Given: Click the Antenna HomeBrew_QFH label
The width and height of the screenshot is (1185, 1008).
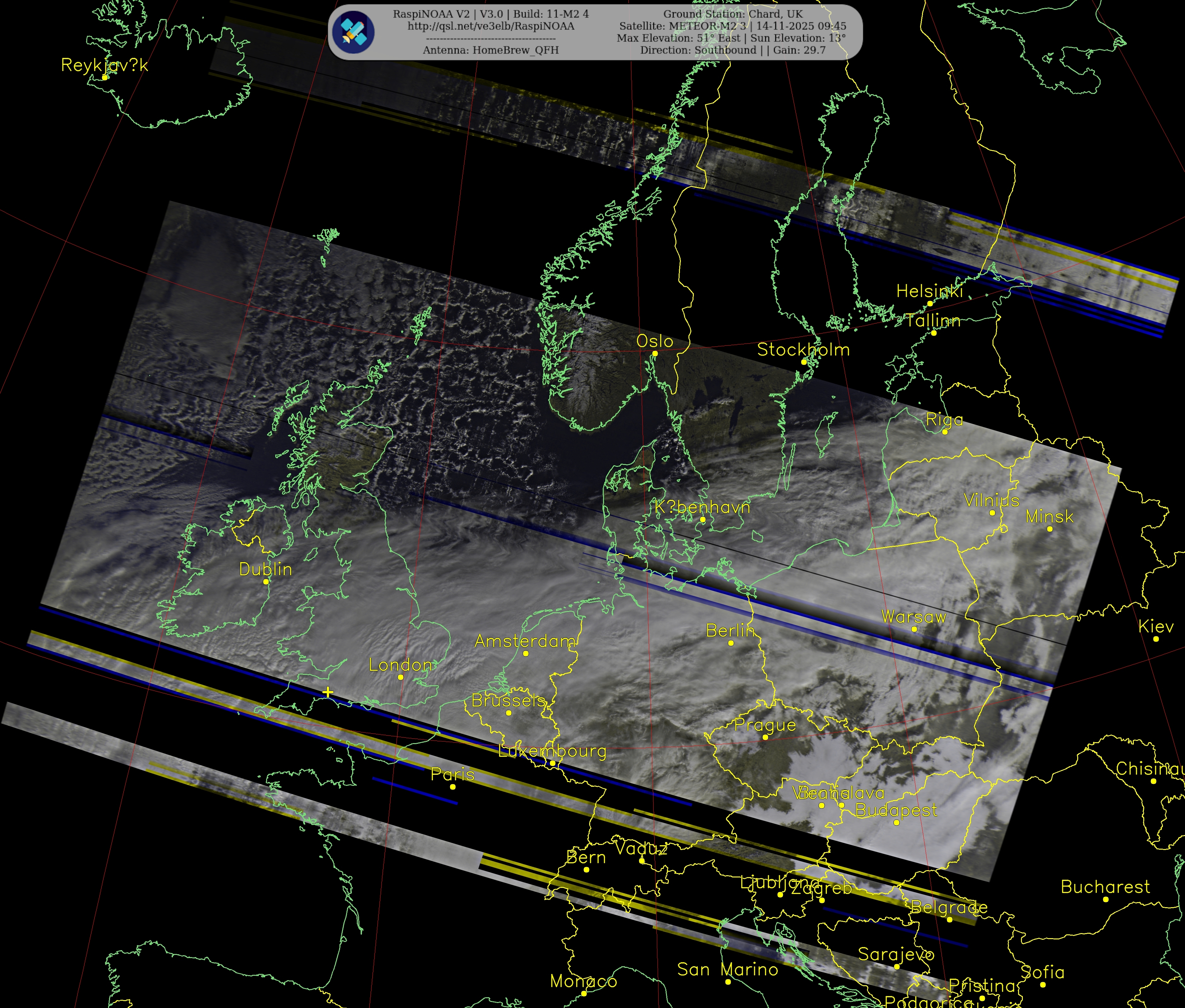Looking at the screenshot, I should coord(491,50).
